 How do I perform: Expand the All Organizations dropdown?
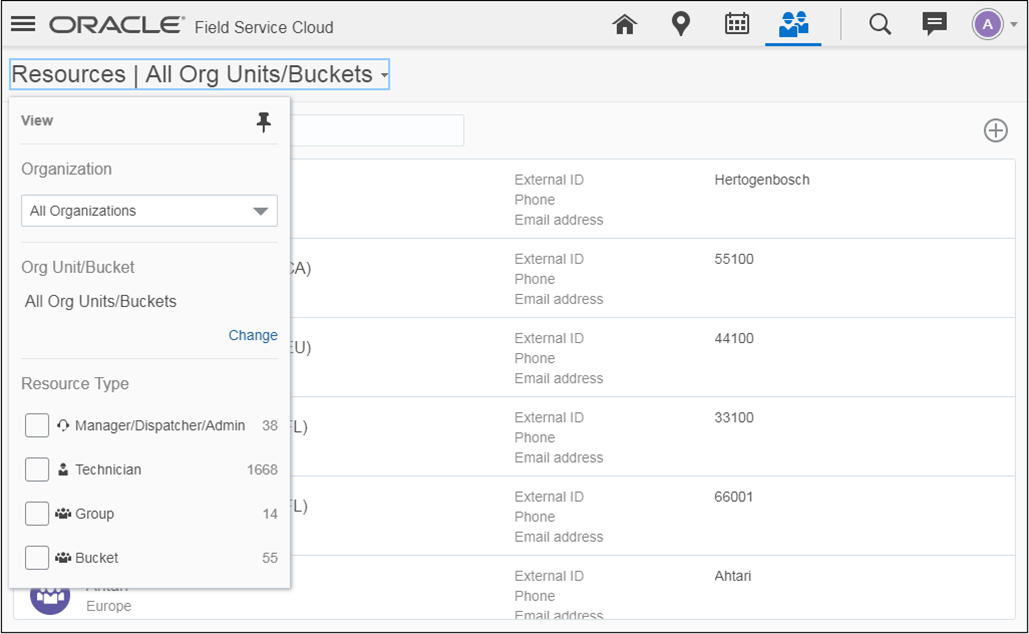pyautogui.click(x=149, y=211)
